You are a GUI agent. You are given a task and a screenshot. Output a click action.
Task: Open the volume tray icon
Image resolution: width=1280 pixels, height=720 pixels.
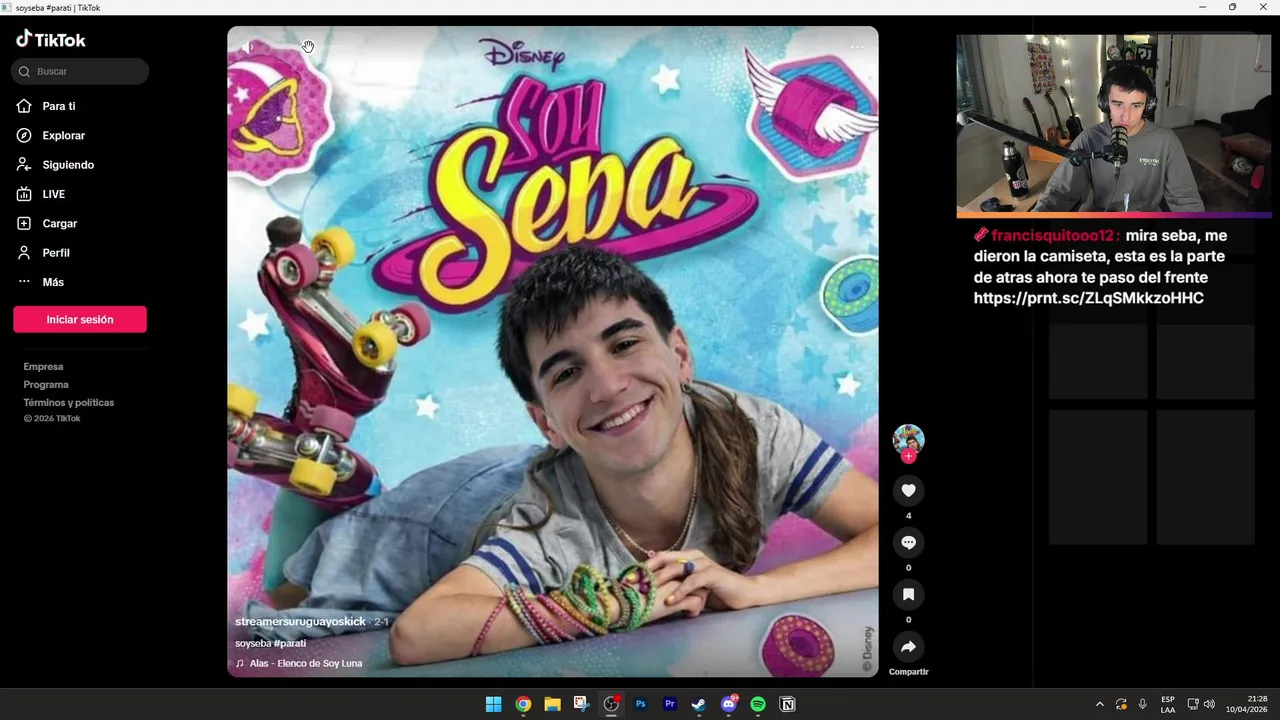(1209, 704)
